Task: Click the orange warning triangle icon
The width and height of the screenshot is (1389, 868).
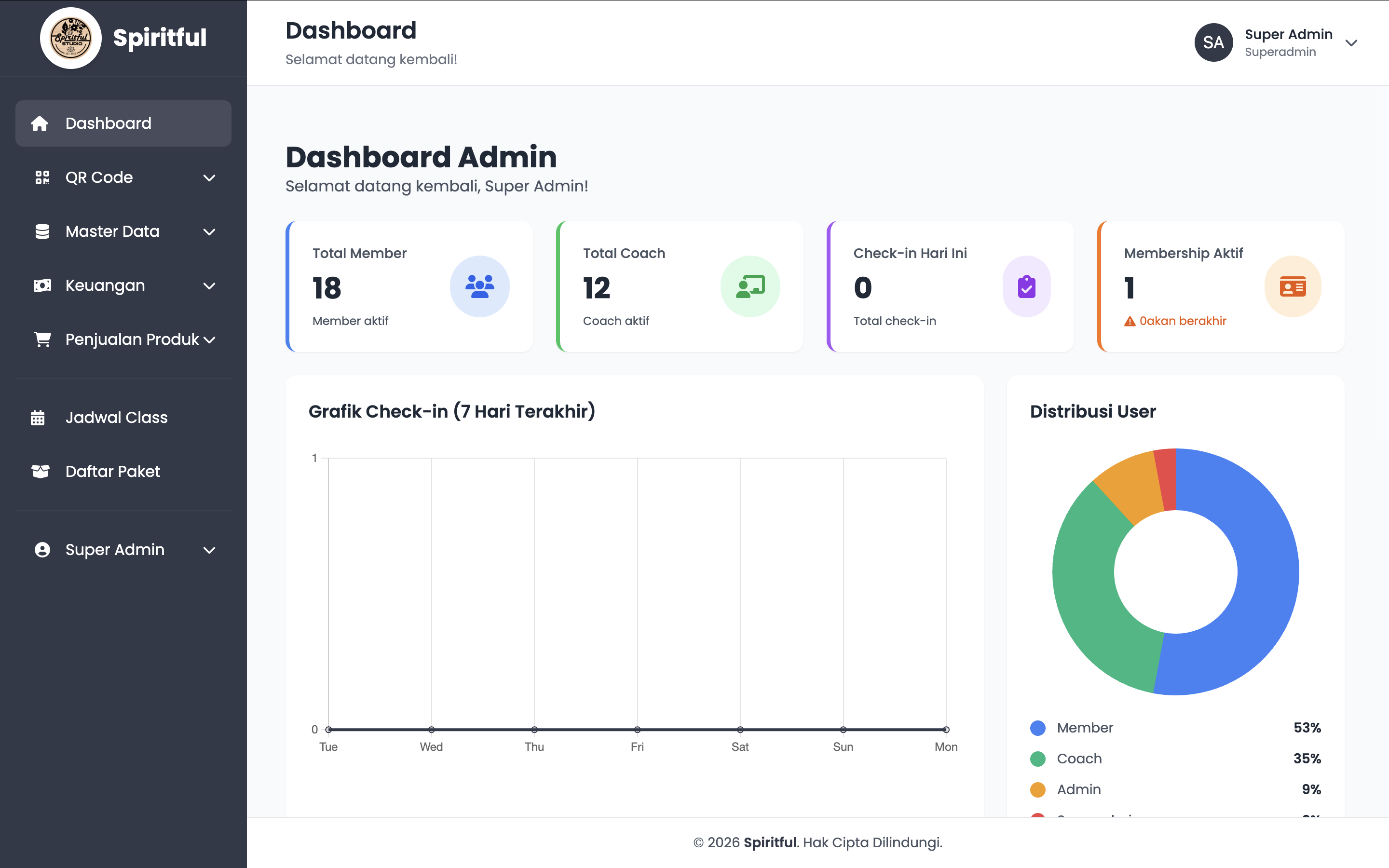Action: 1130,322
